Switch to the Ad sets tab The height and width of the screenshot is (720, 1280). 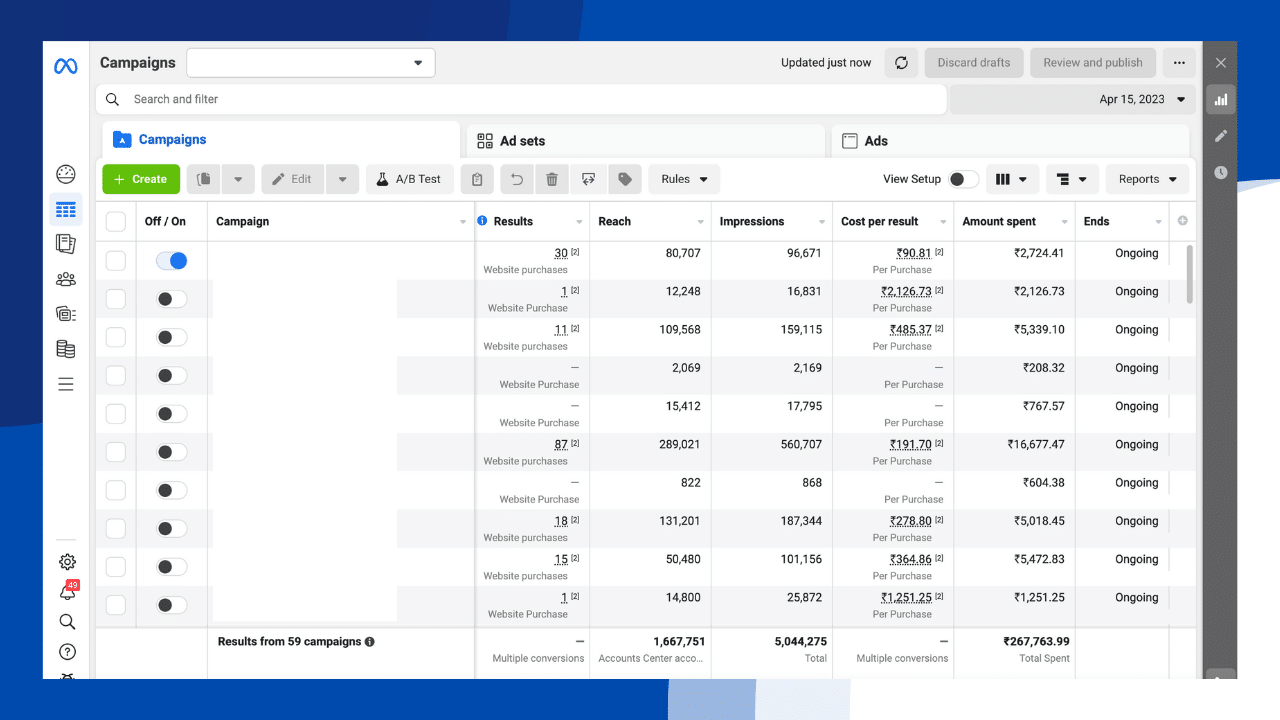645,141
